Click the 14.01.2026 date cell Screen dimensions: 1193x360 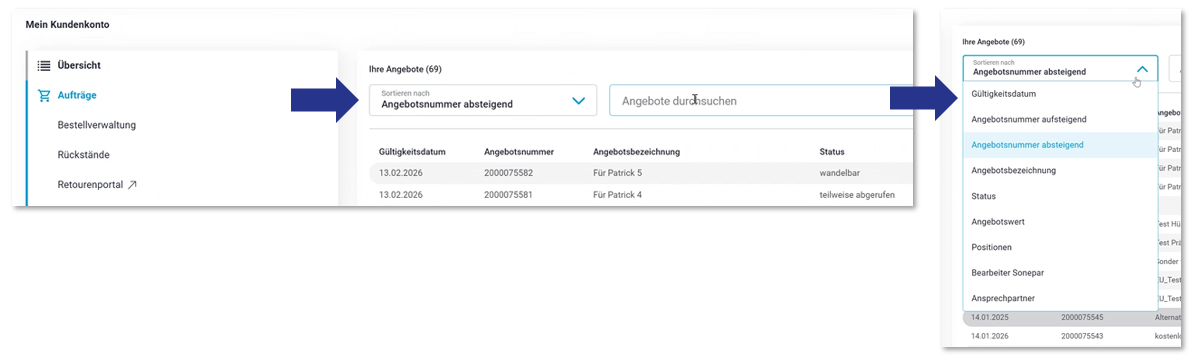click(989, 335)
